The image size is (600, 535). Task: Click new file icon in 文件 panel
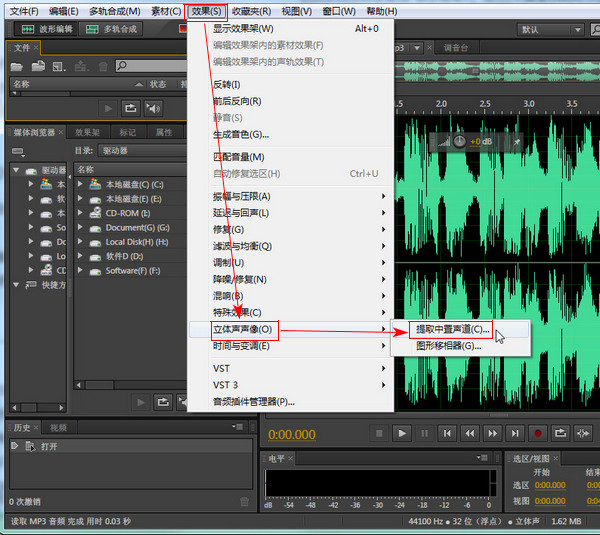click(x=59, y=67)
